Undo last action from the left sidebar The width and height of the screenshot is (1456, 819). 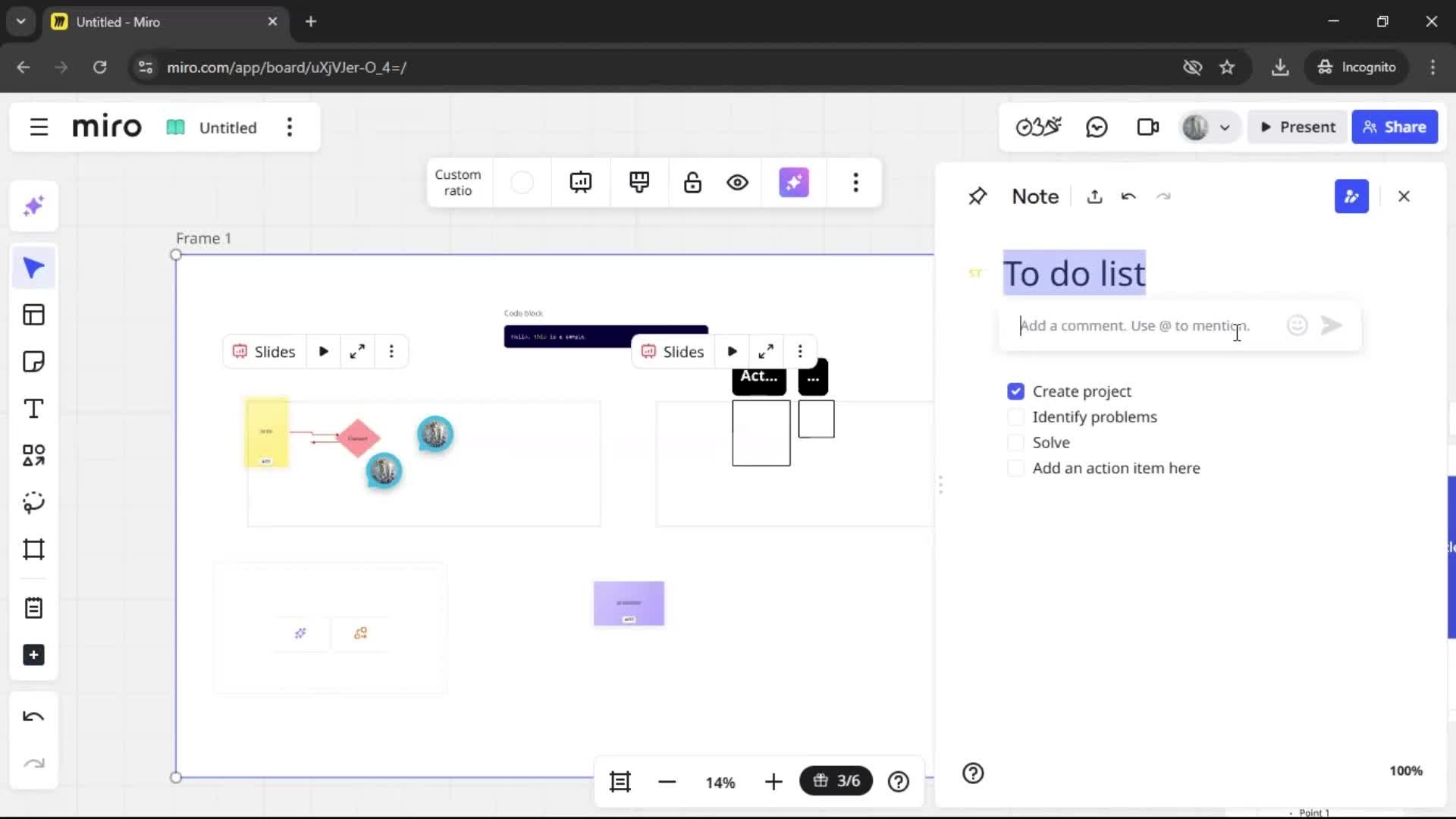33,717
